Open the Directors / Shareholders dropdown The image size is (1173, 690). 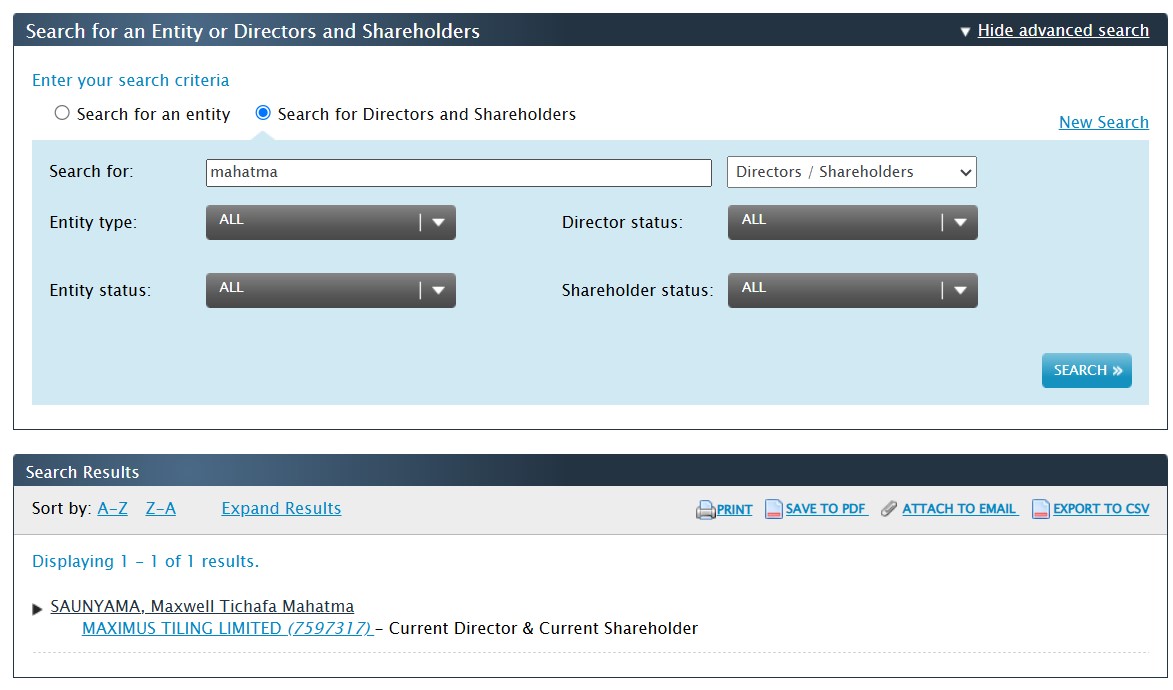[851, 172]
